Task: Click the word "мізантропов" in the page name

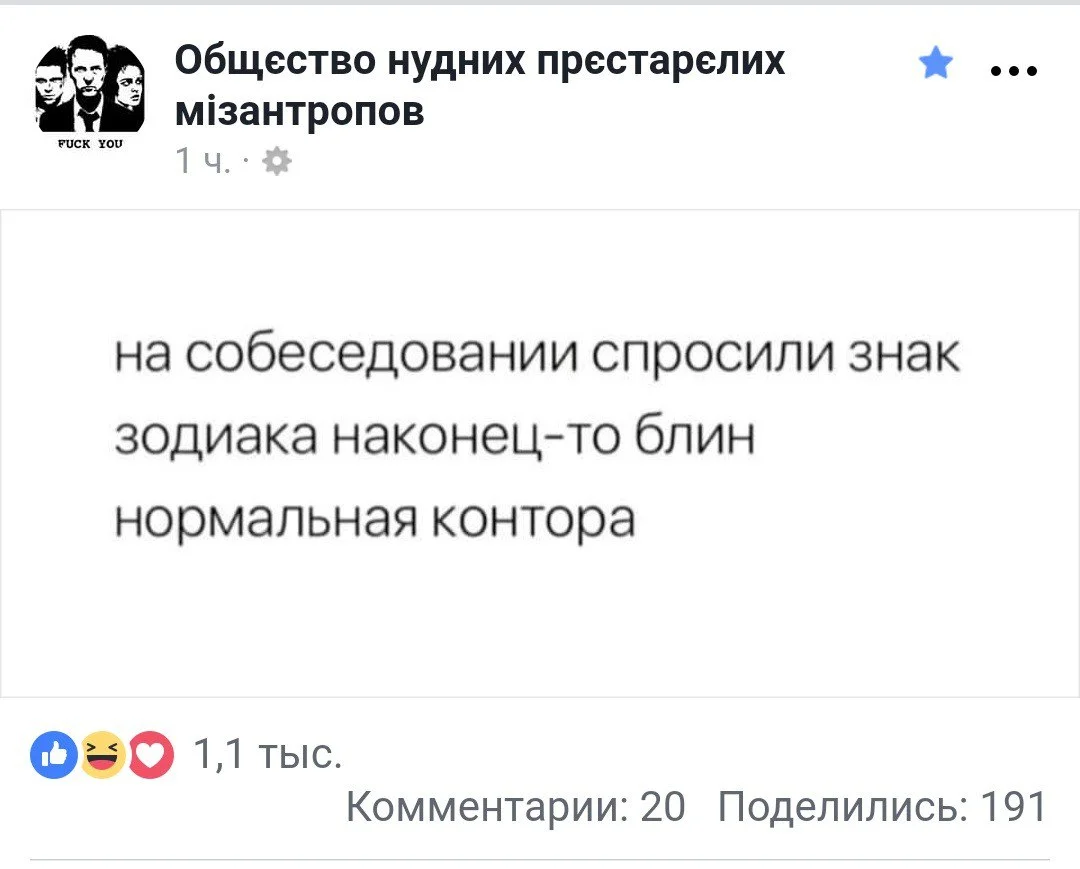Action: tap(299, 111)
